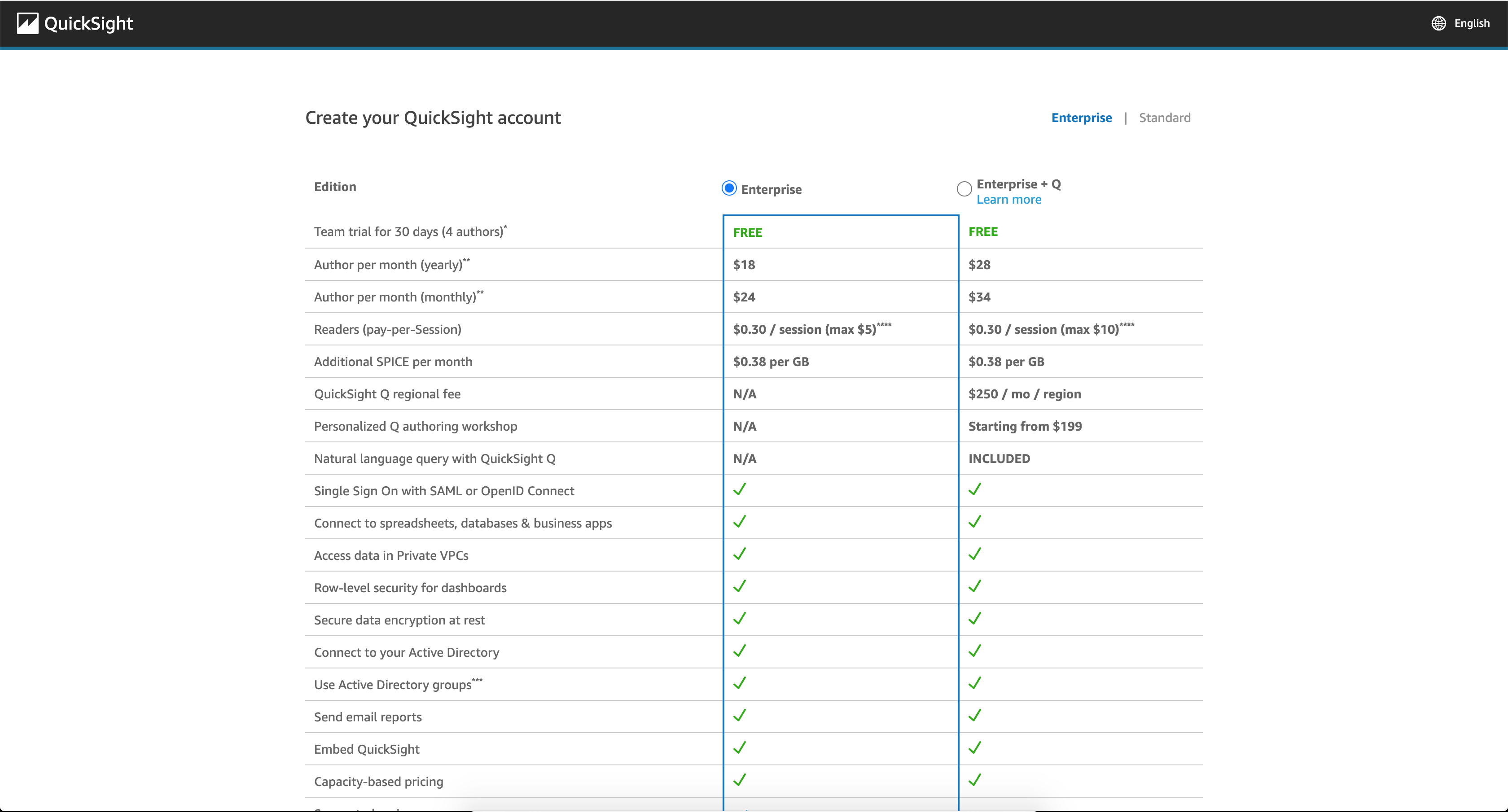Screen dimensions: 1508x812
Task: Click 'Team trial for 30 days (4 authors)' label
Action: 410,231
